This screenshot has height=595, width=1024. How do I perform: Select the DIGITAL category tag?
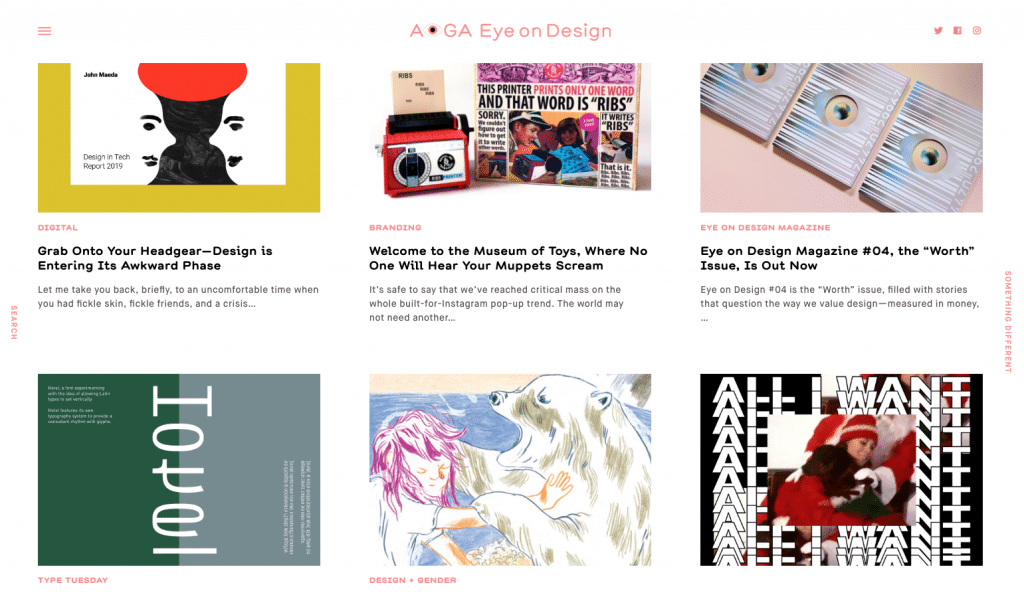pyautogui.click(x=57, y=227)
